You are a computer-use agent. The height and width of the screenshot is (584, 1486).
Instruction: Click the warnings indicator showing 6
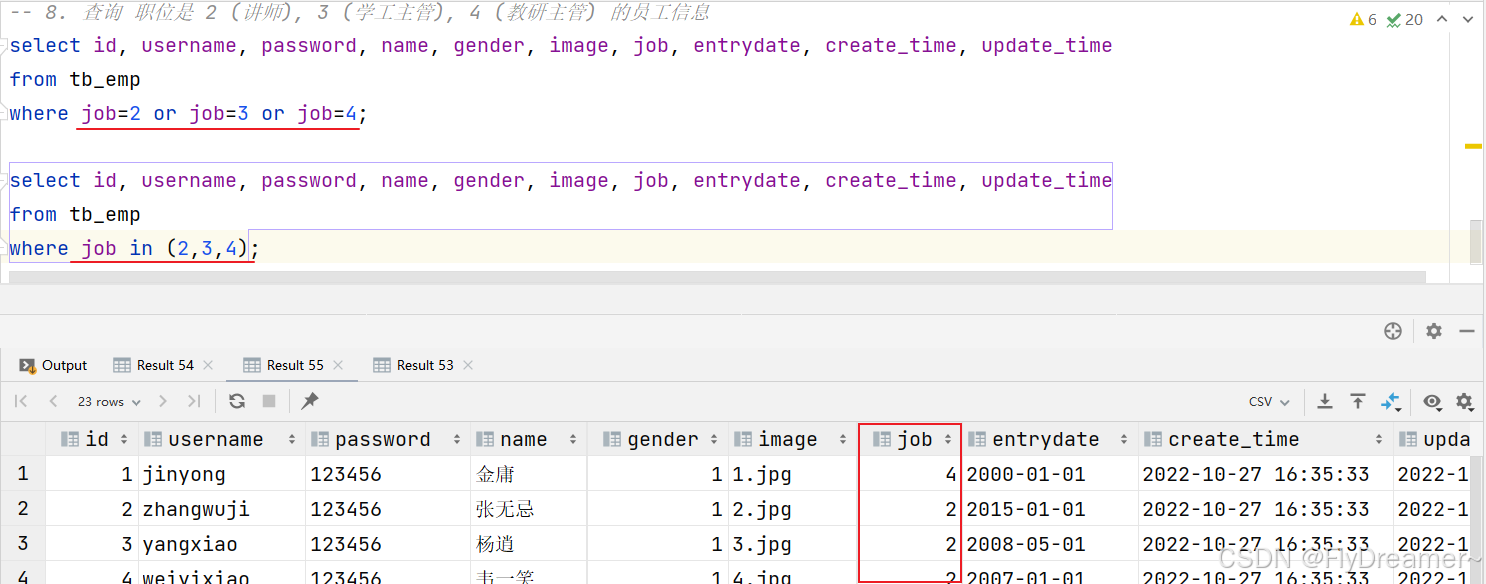(x=1363, y=19)
